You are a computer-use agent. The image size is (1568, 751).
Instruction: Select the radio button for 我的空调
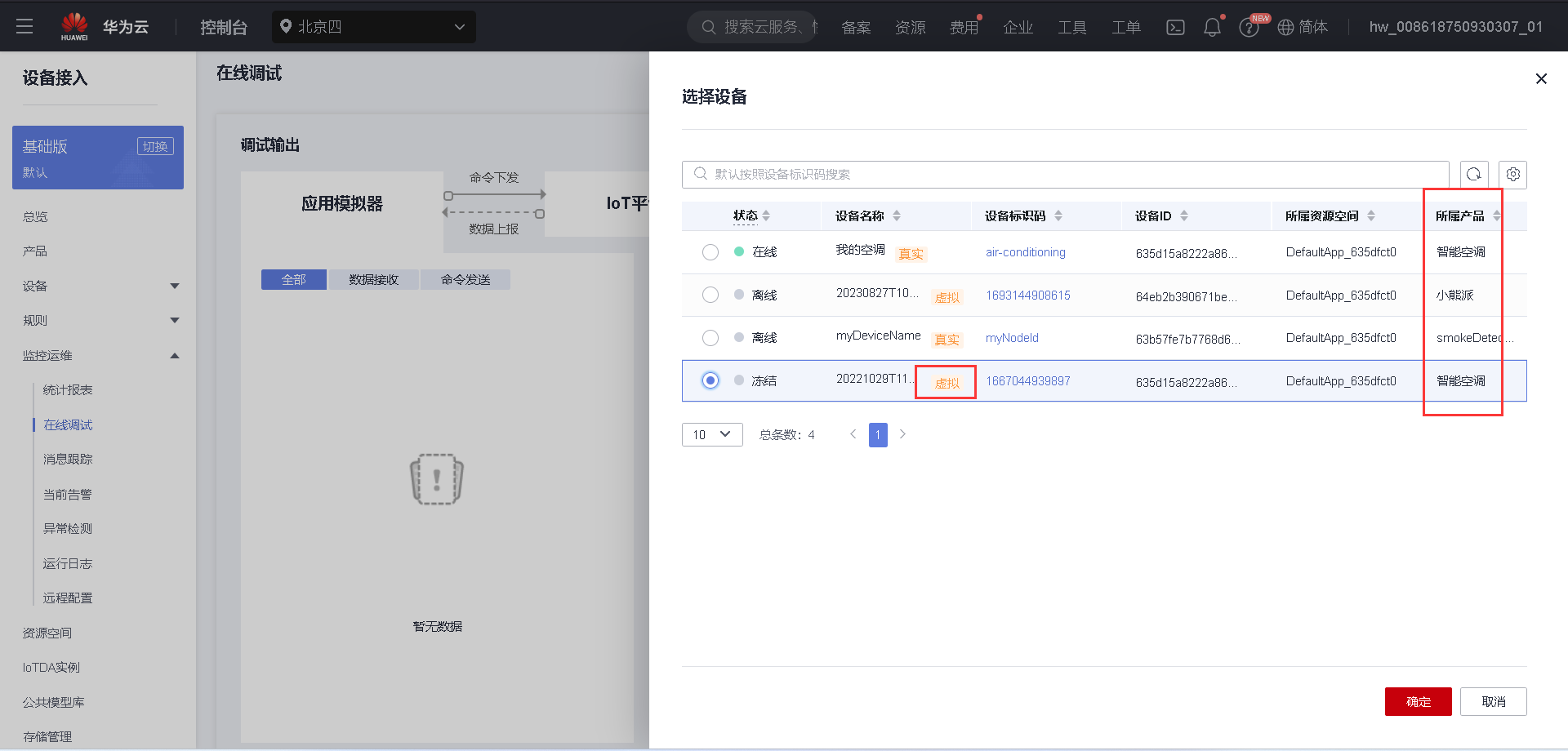(710, 252)
